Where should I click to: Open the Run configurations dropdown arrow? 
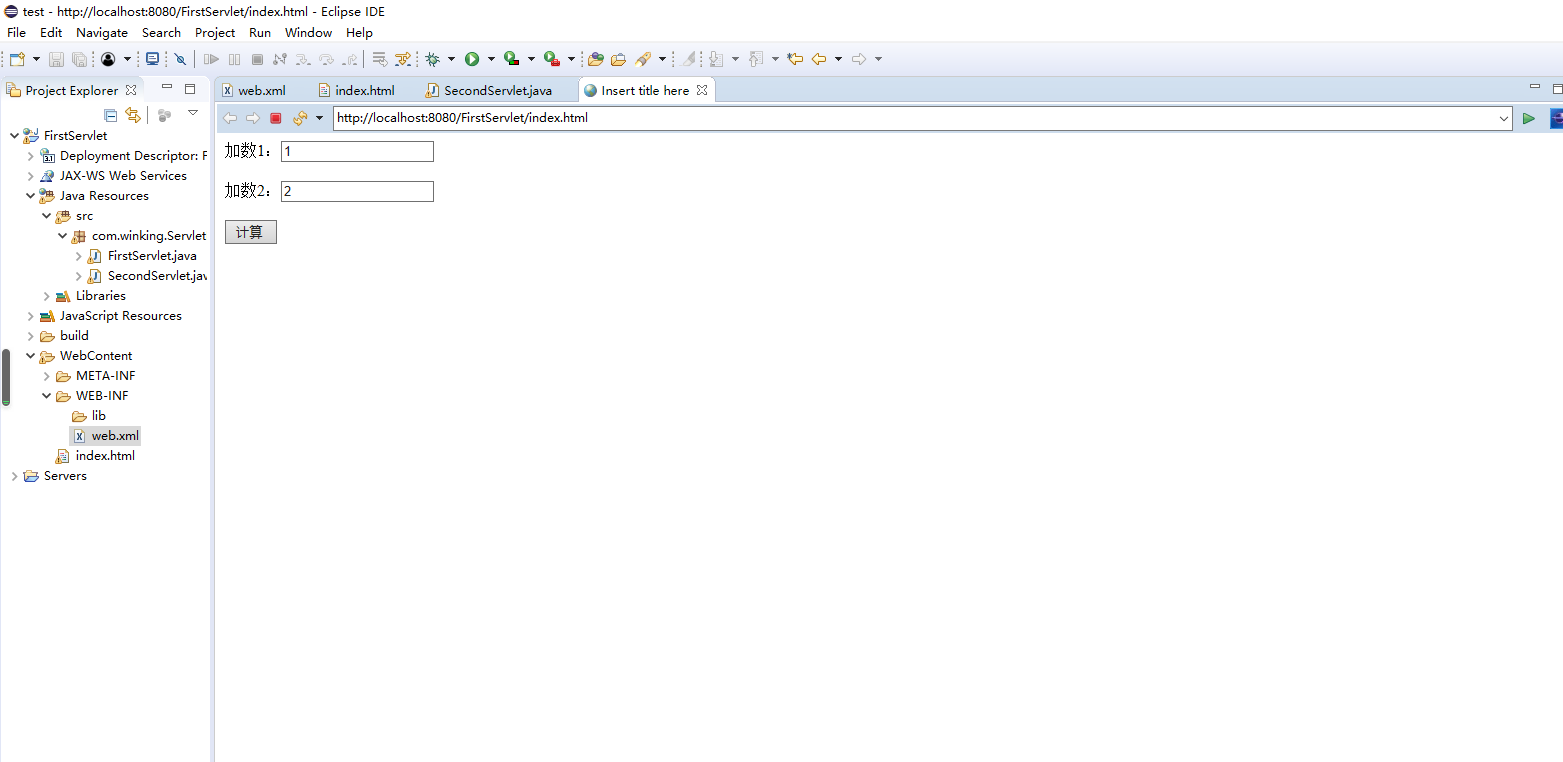490,59
